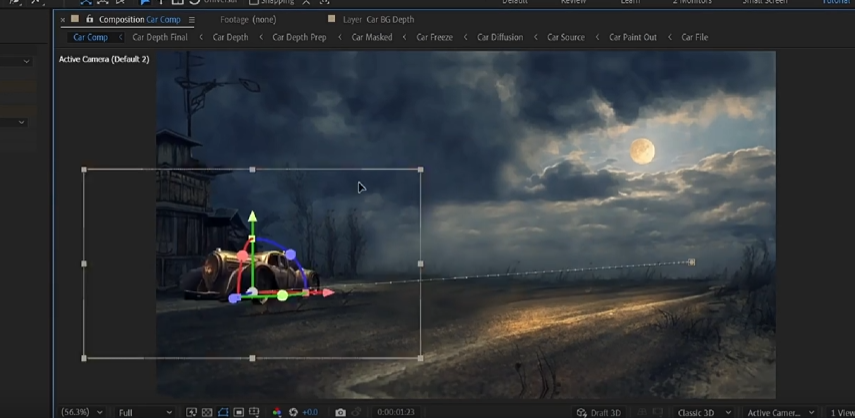Click the tan label swatch beside Layer tab
Viewport: 855px width, 418px height.
tap(332, 19)
